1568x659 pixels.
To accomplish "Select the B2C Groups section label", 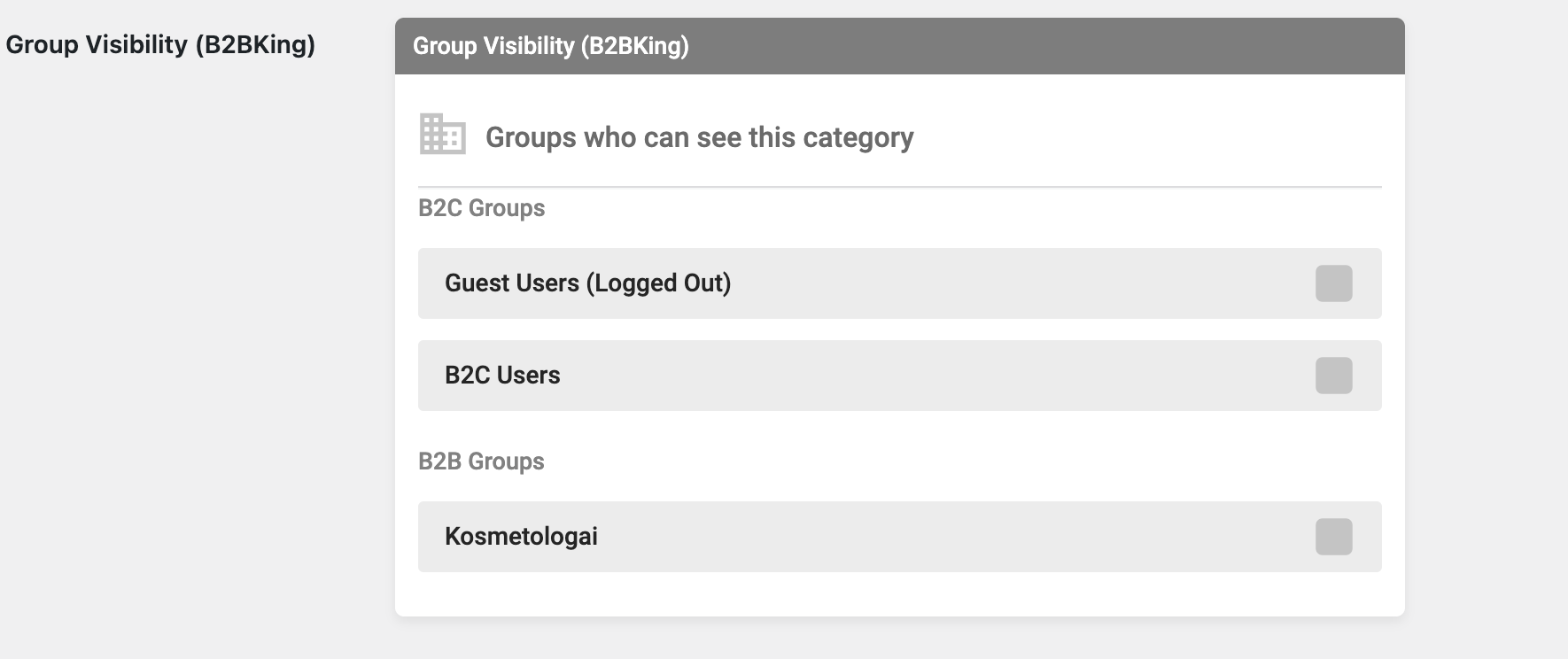I will point(481,208).
